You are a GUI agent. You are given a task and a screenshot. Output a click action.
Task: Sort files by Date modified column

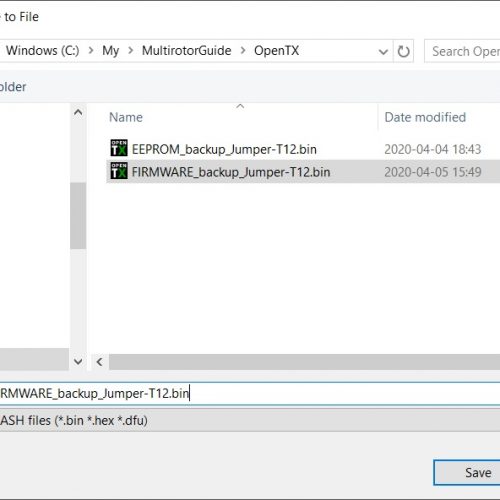425,117
